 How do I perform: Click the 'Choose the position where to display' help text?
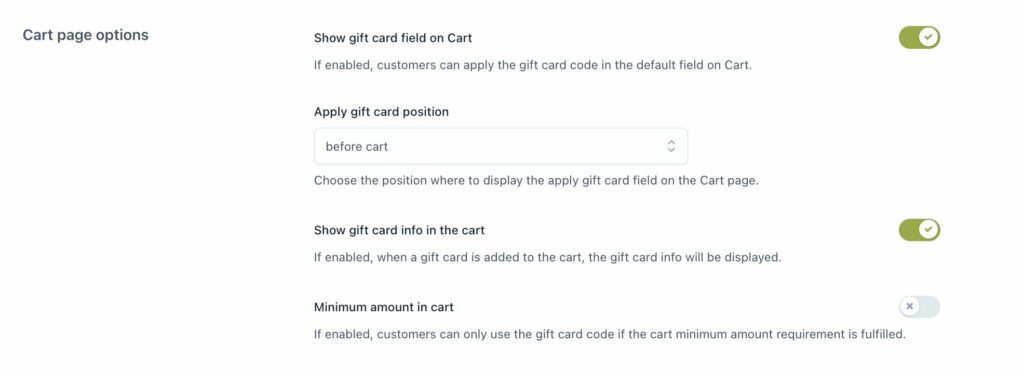(536, 181)
